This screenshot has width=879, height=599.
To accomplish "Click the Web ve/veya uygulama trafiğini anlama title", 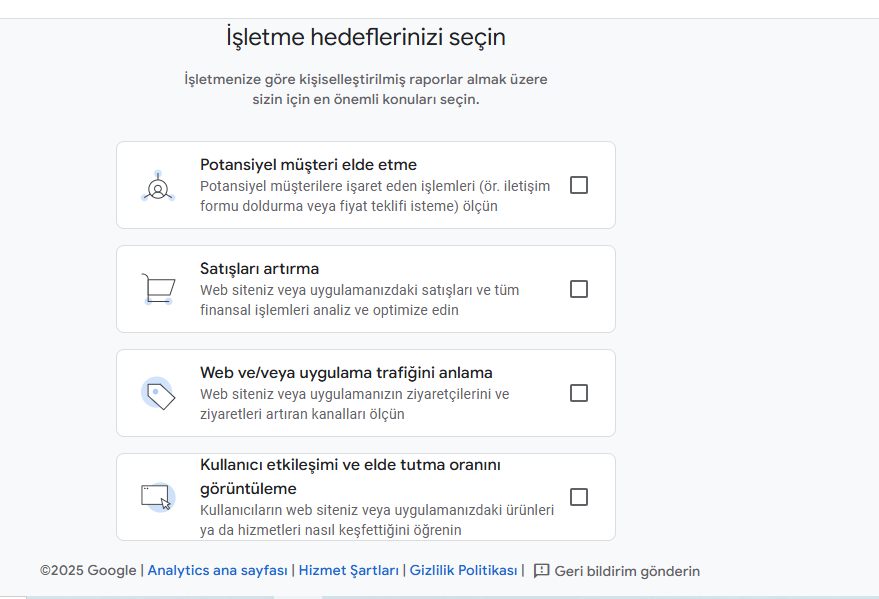I will click(x=346, y=373).
